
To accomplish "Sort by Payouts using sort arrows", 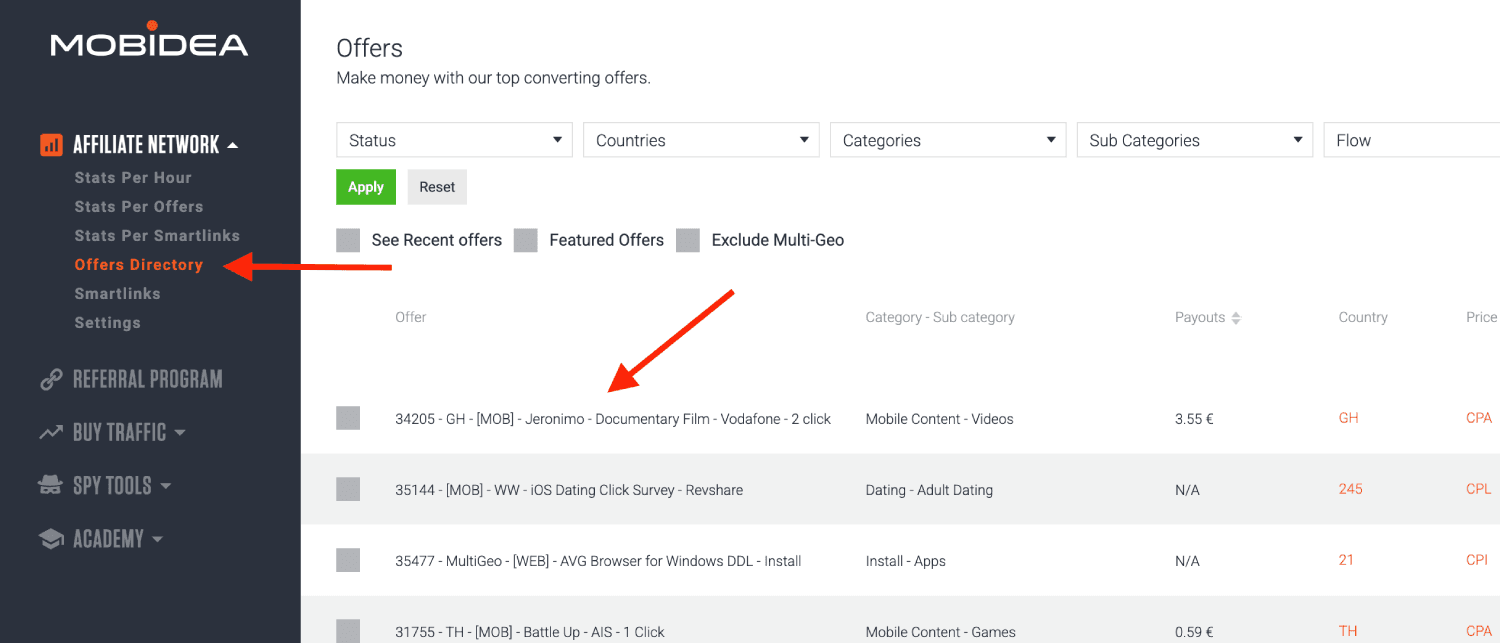I will tap(1236, 318).
